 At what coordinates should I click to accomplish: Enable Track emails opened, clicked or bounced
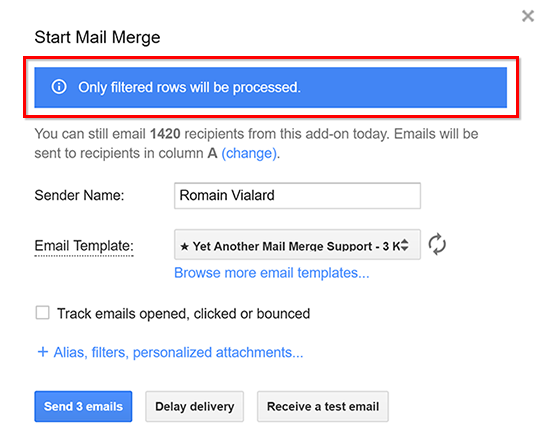tap(42, 313)
